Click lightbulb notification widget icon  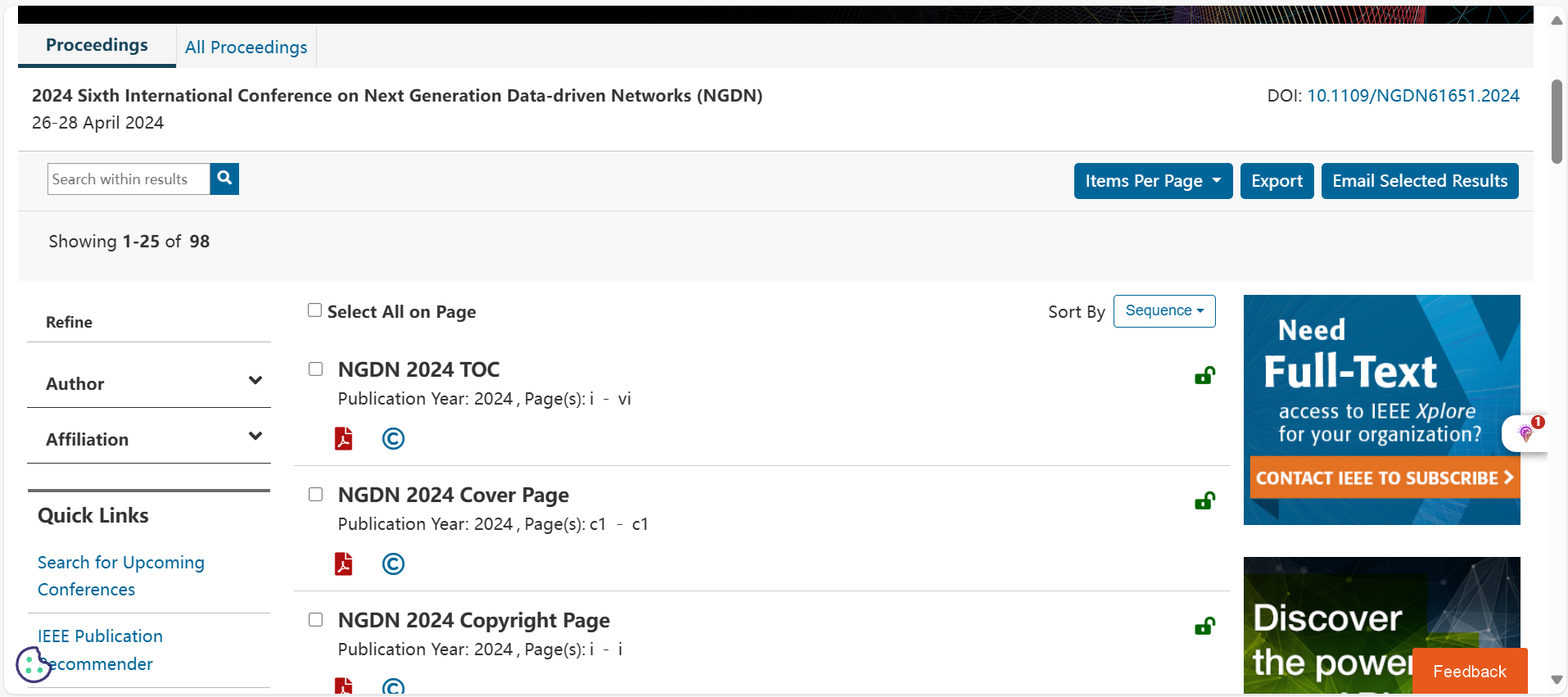click(x=1525, y=432)
